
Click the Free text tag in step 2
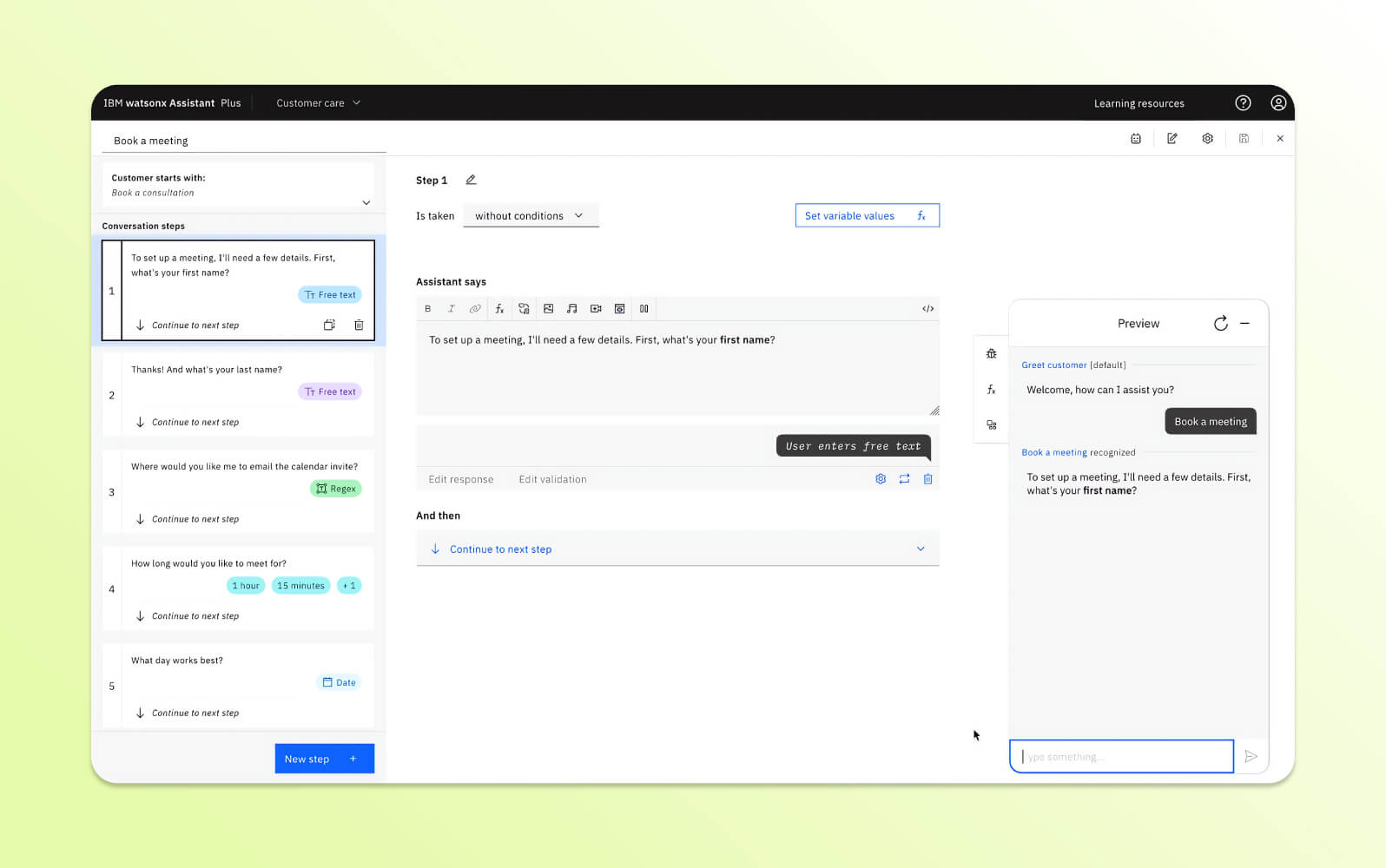(330, 391)
